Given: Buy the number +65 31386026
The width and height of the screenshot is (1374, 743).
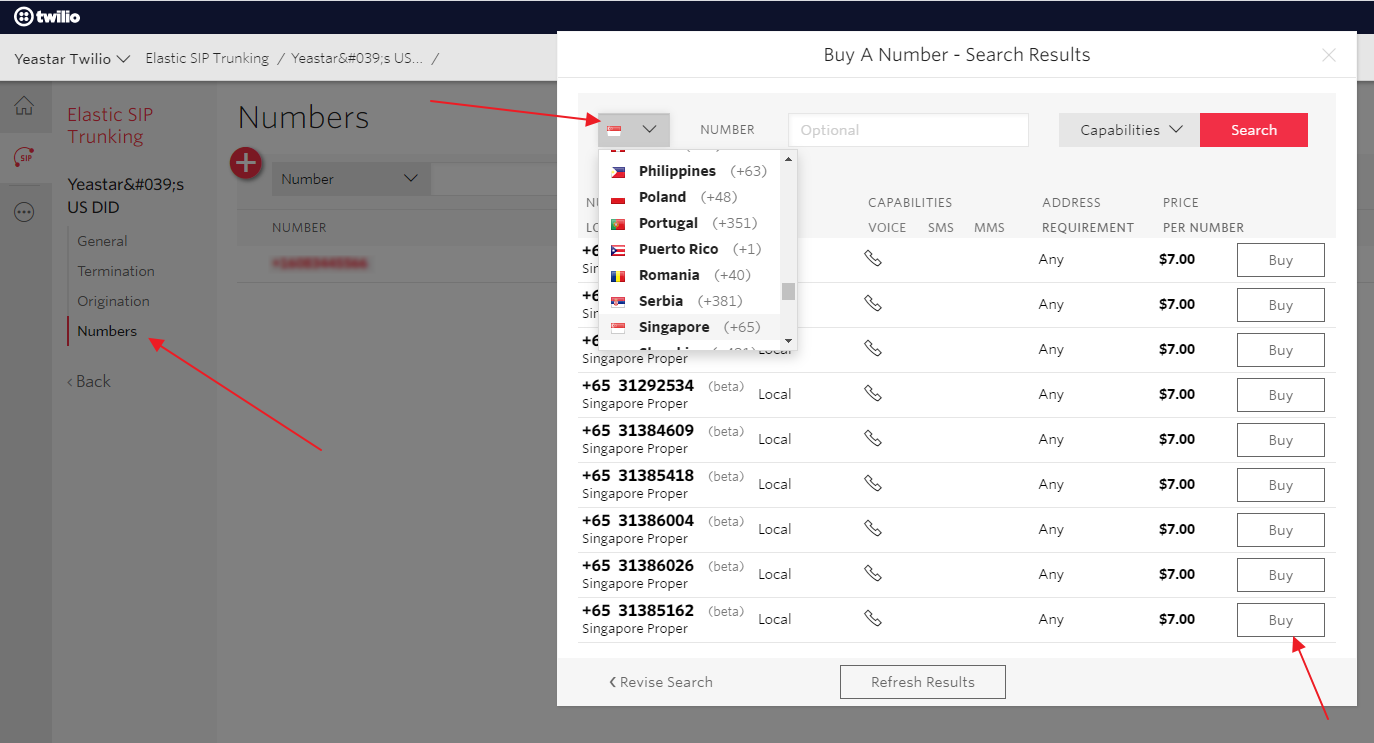Looking at the screenshot, I should click(x=1281, y=575).
